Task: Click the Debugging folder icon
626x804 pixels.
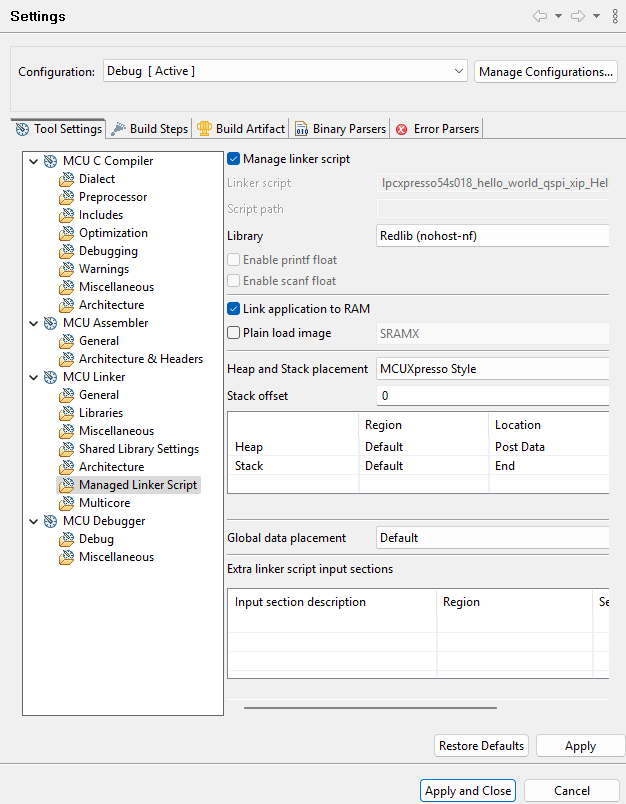Action: point(66,251)
